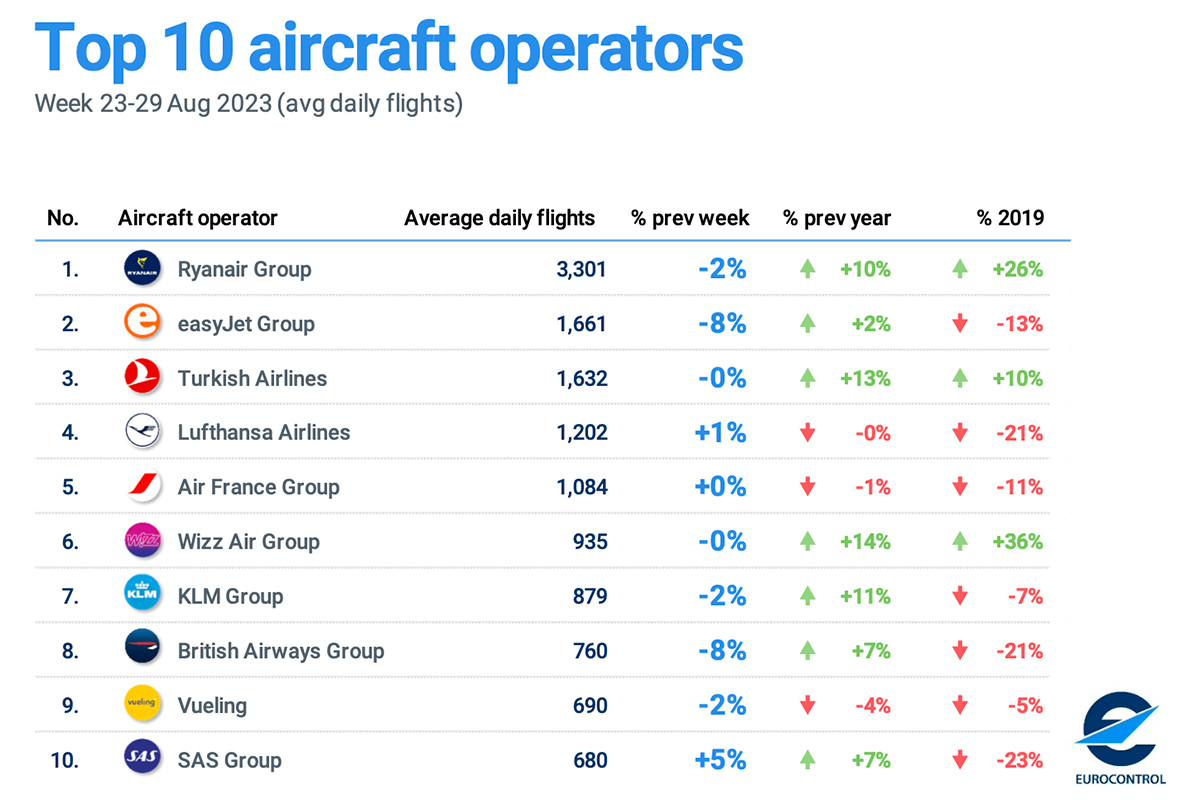1200x800 pixels.
Task: Click the SAS Group logo icon
Action: (141, 759)
